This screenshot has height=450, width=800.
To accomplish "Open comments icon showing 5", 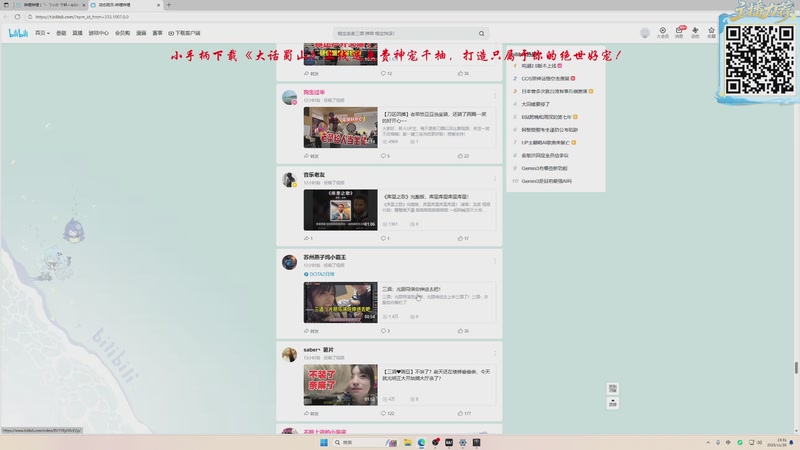I will [385, 156].
